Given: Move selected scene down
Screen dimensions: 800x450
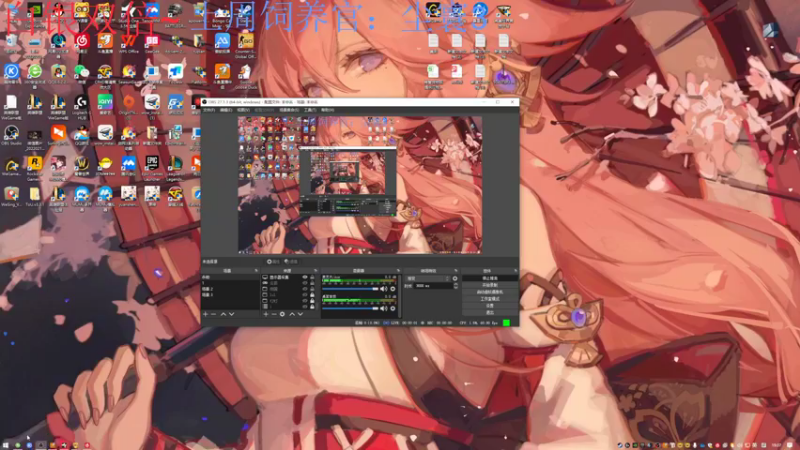Looking at the screenshot, I should (x=231, y=314).
